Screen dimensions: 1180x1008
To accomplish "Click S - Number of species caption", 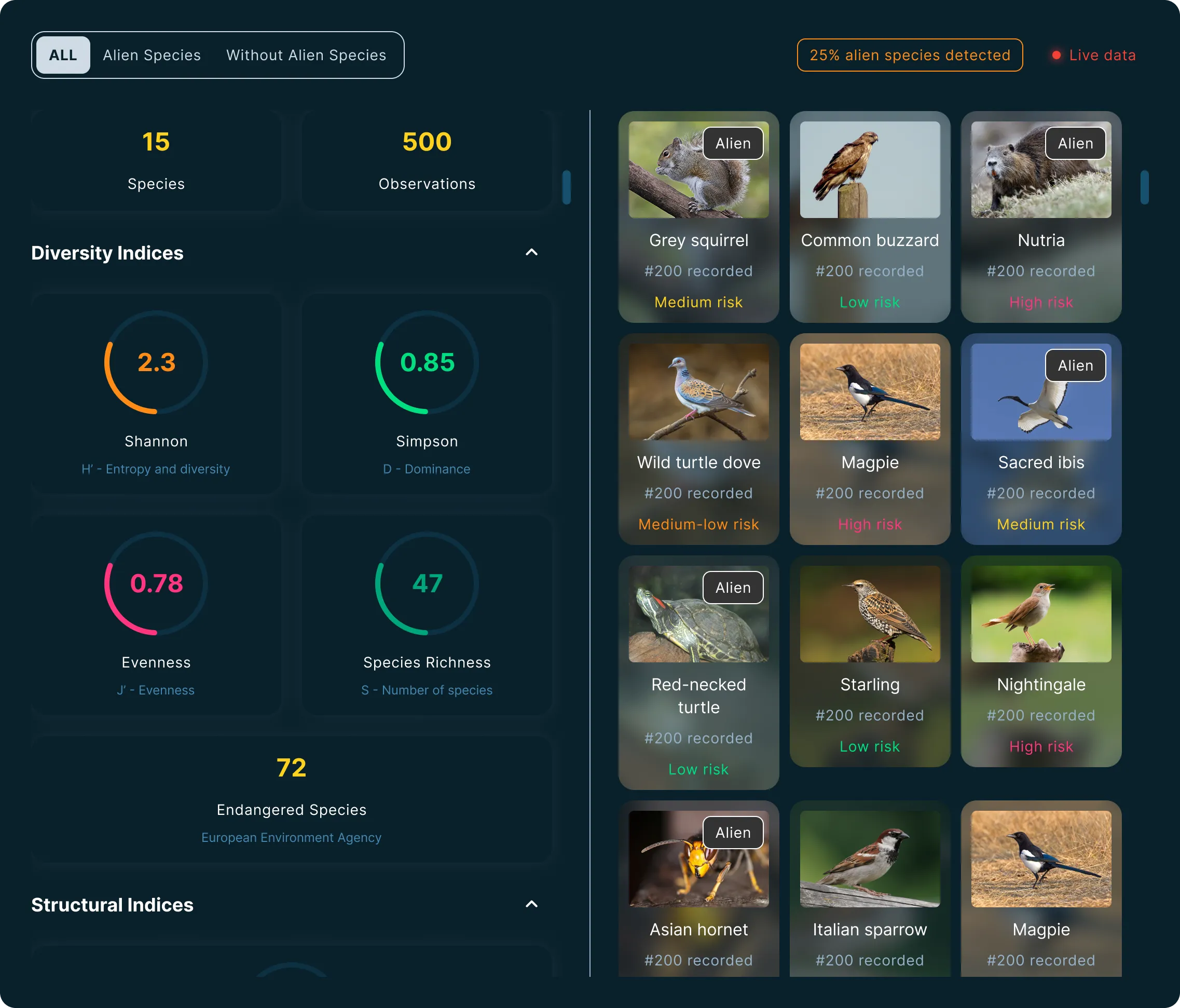I will pyautogui.click(x=427, y=690).
